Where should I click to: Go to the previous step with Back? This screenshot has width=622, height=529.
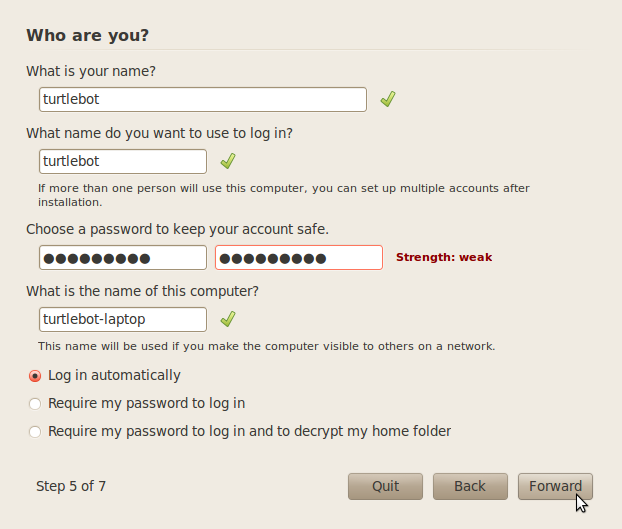pos(469,486)
